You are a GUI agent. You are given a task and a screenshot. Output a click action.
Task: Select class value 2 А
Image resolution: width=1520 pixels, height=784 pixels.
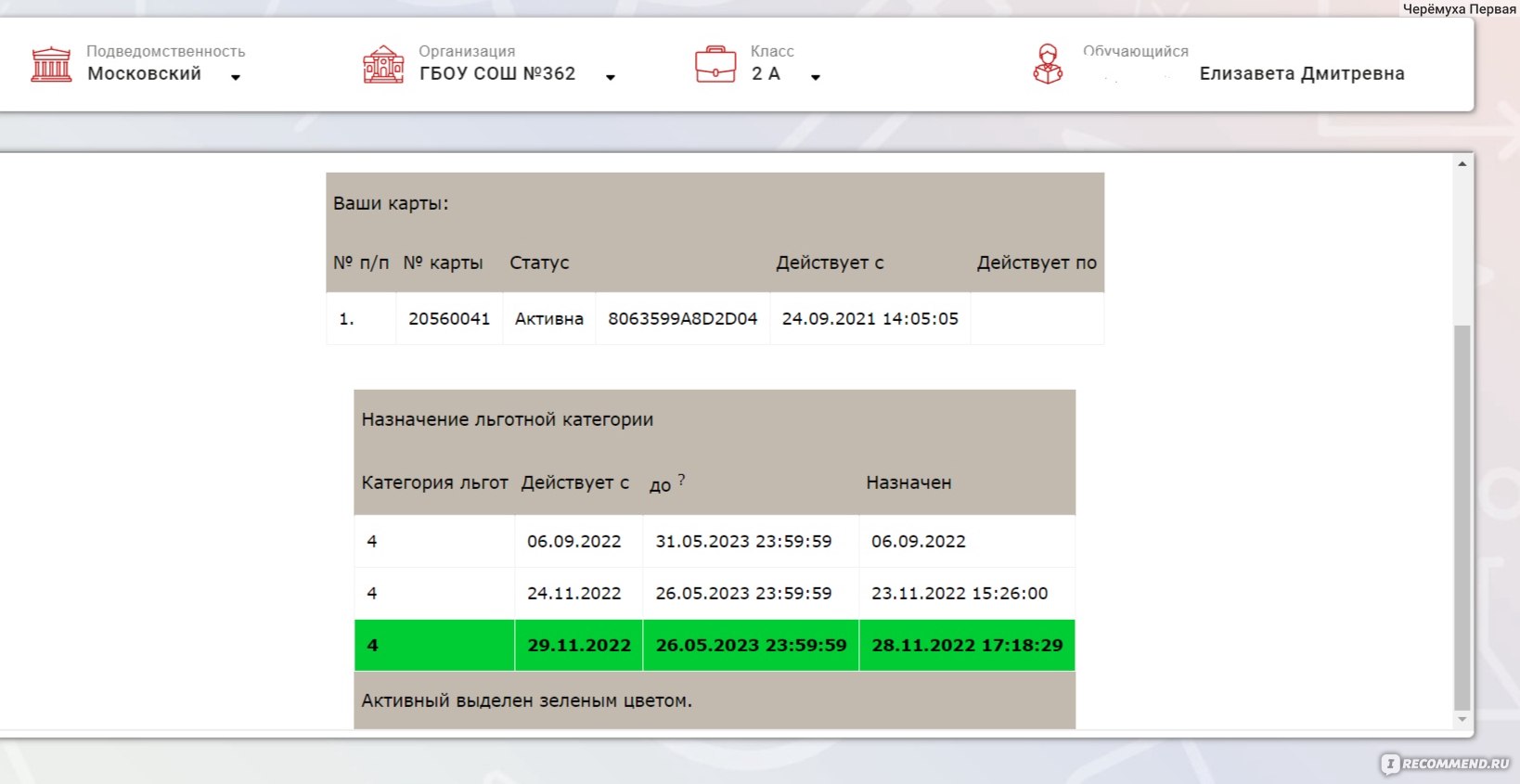766,73
